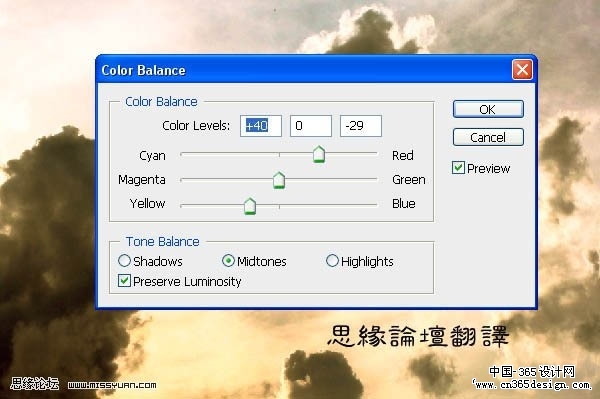Toggle the Preview checkbox
Image resolution: width=600 pixels, height=399 pixels.
(x=458, y=168)
